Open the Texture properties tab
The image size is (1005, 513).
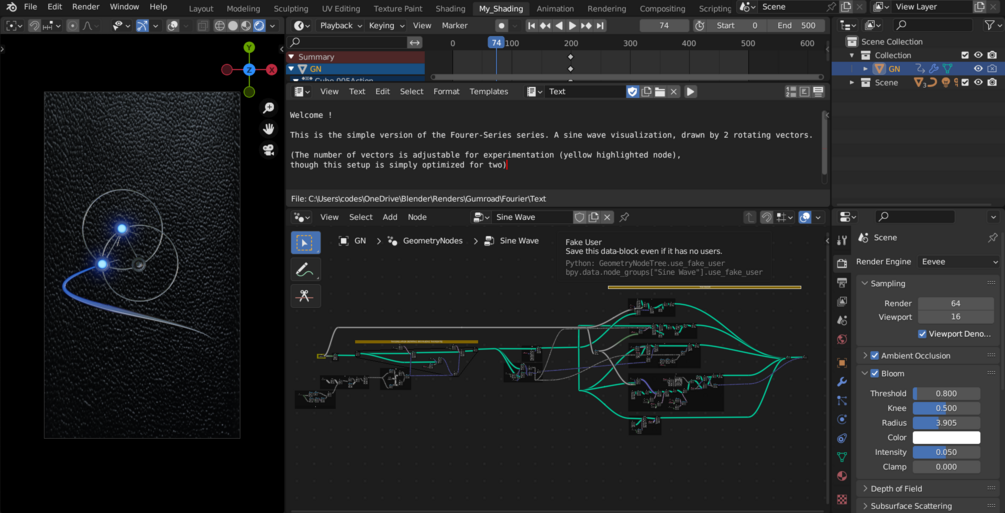click(842, 499)
